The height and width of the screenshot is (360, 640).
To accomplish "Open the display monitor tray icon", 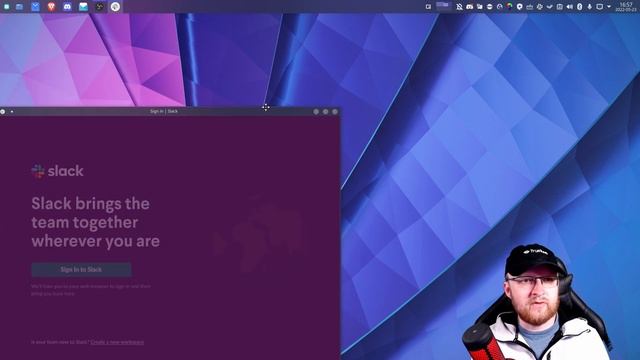I will pos(600,7).
